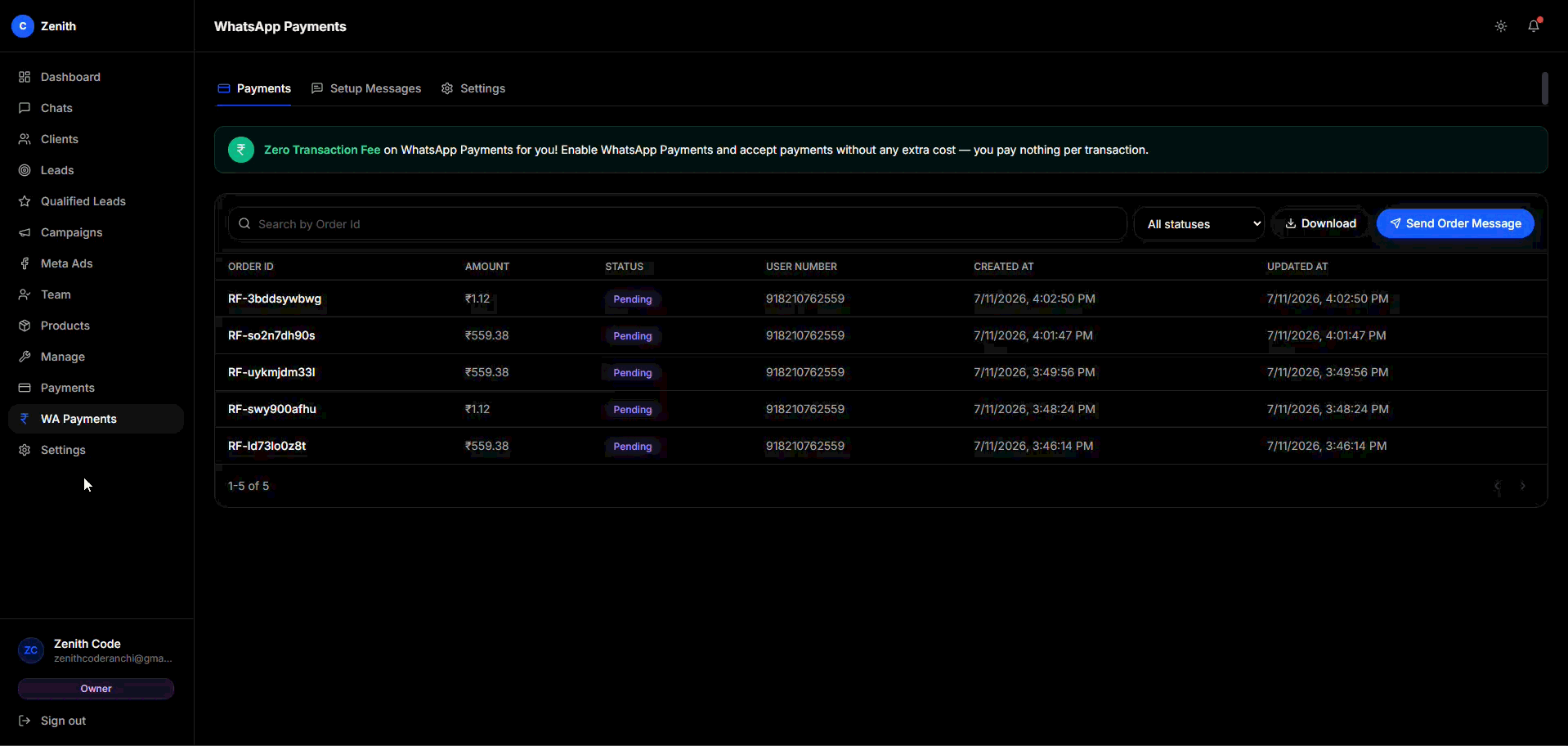Click order RF-so2n7dh90s
This screenshot has width=1568, height=746.
271,335
